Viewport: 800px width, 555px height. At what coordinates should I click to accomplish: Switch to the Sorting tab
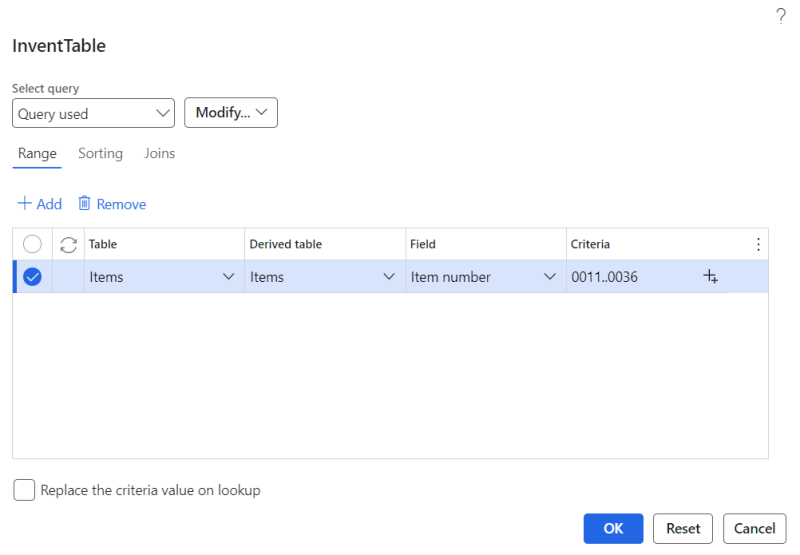coord(100,153)
